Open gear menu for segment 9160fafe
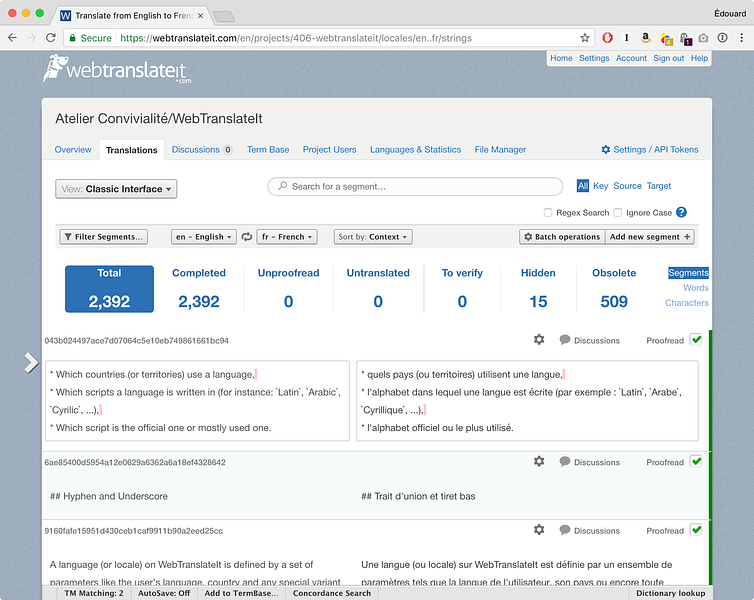Image resolution: width=754 pixels, height=600 pixels. point(539,530)
